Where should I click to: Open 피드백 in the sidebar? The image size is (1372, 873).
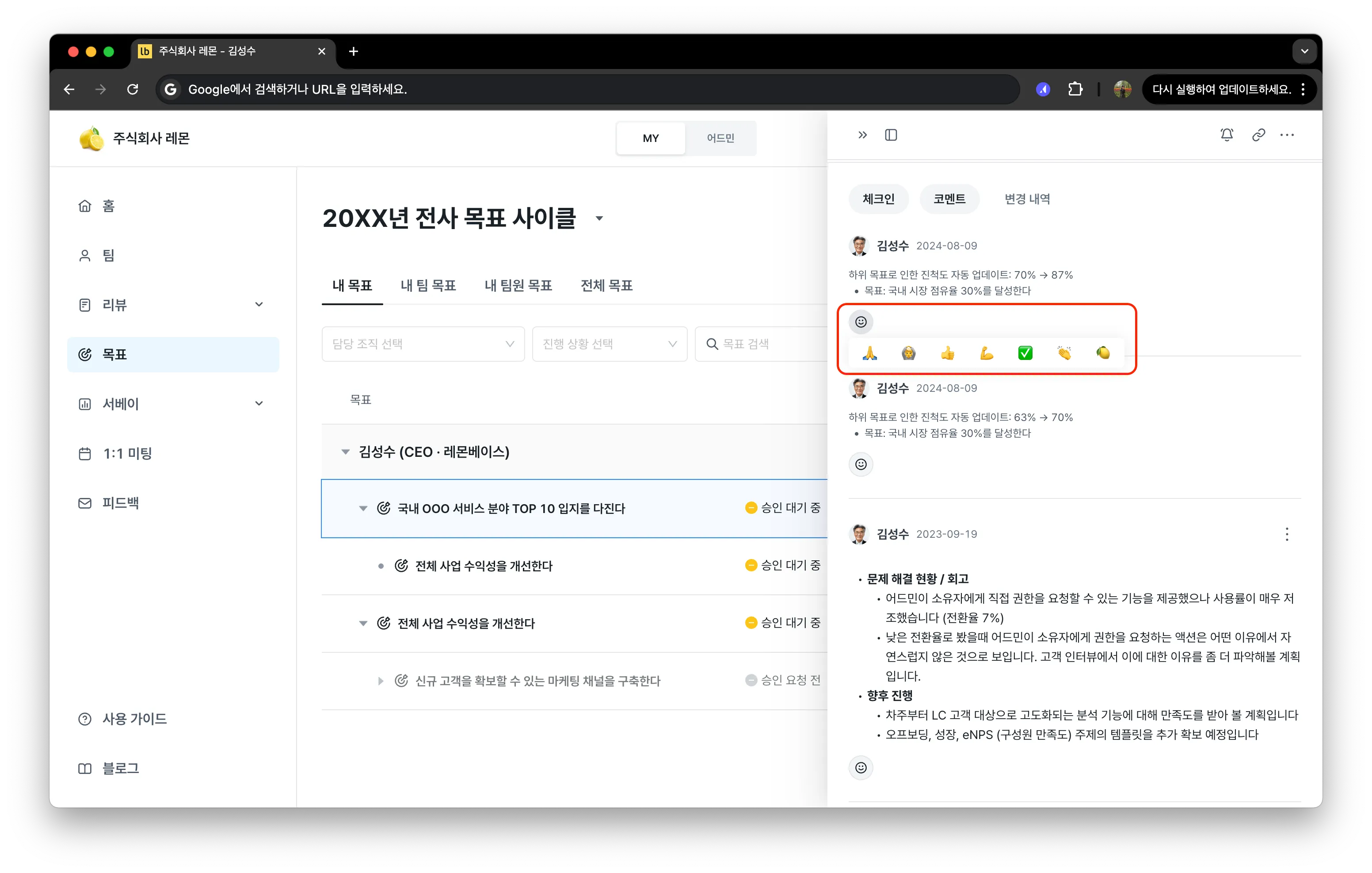tap(173, 503)
